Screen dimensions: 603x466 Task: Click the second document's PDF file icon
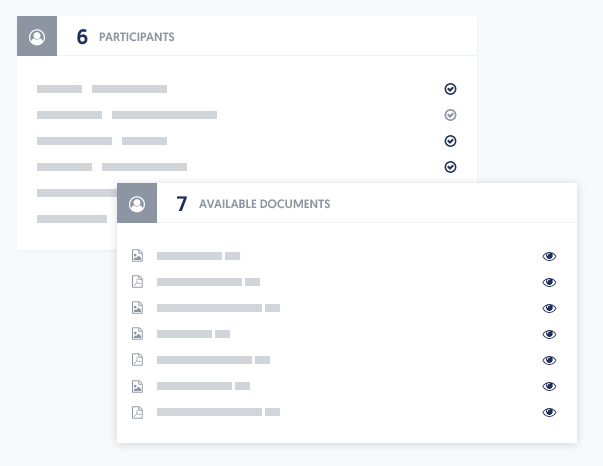click(138, 282)
